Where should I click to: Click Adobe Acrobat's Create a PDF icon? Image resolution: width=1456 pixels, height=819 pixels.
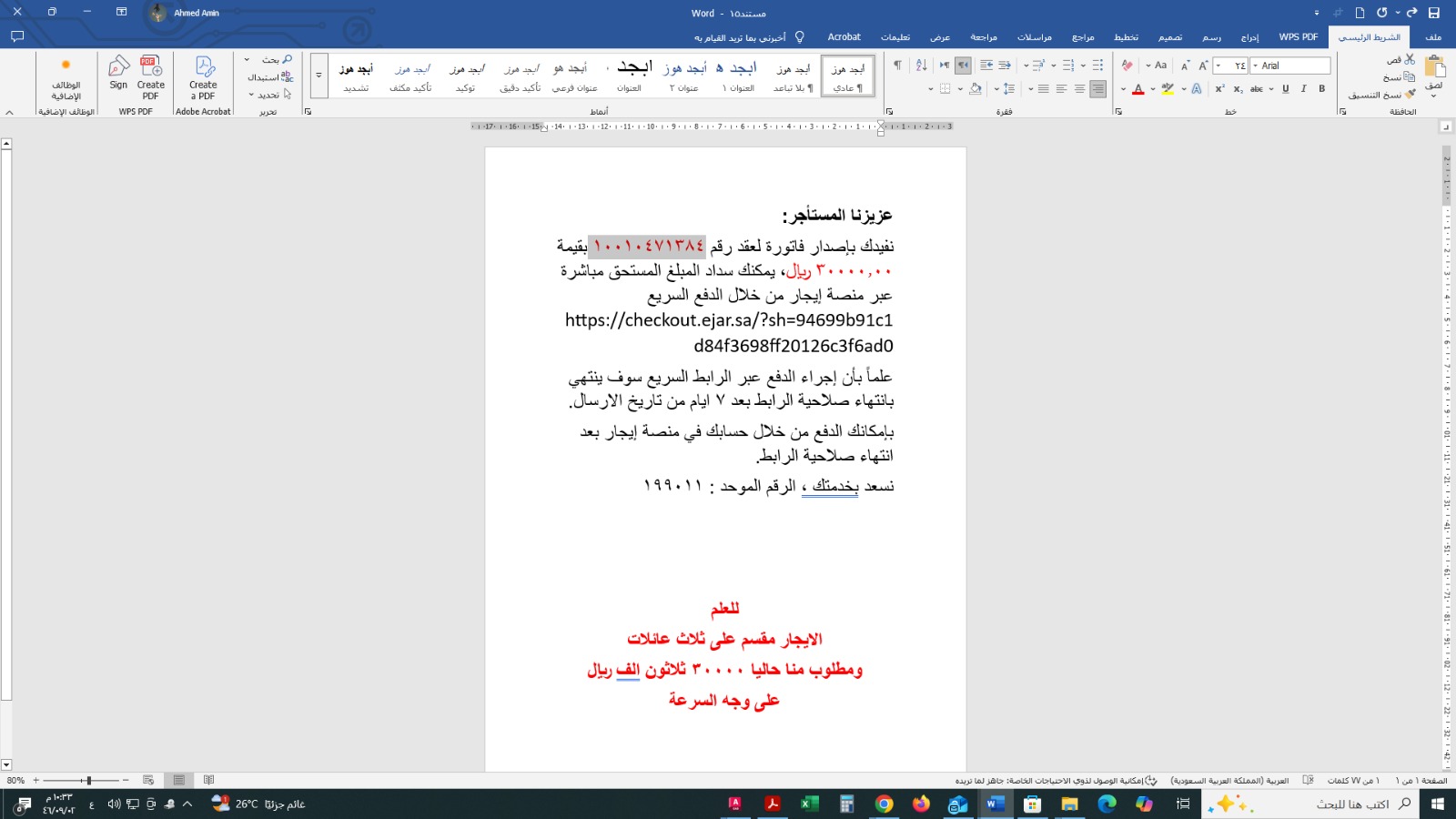click(204, 72)
